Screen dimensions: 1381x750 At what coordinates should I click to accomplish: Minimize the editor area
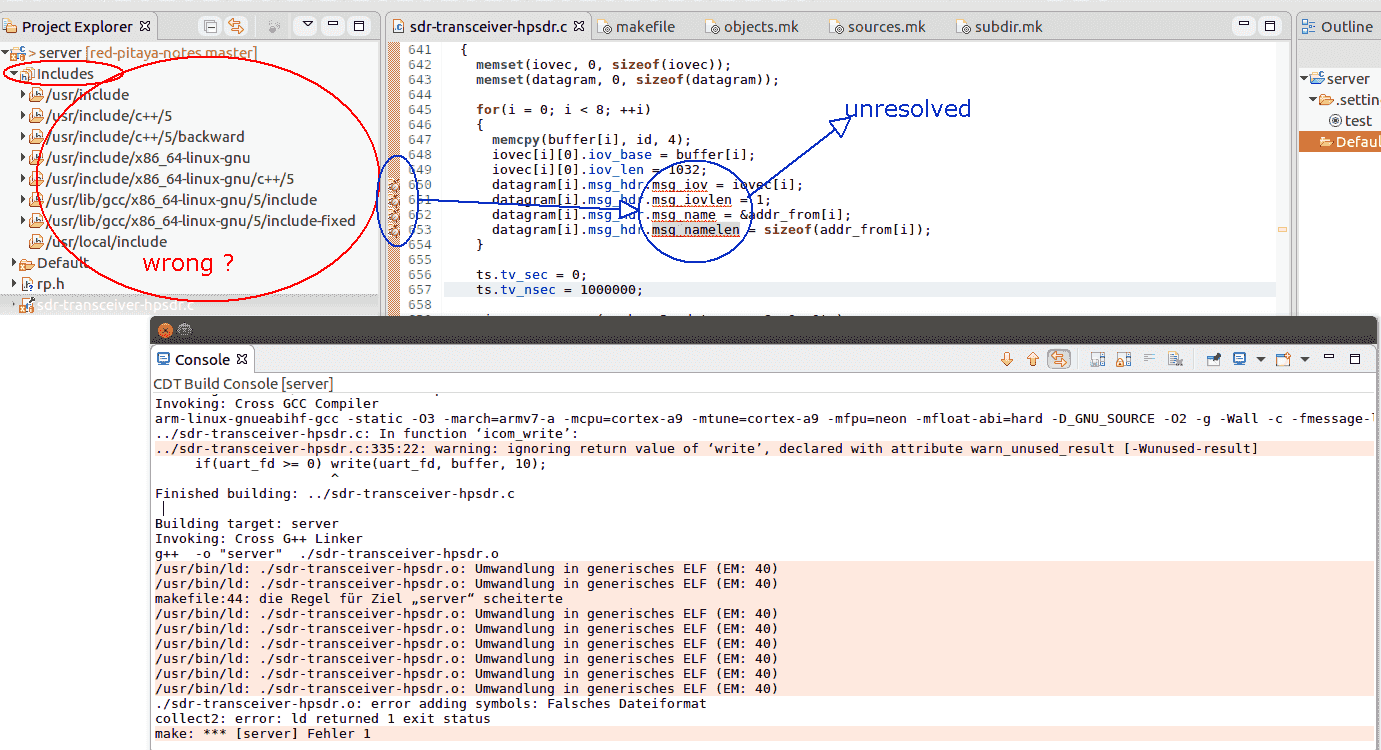click(1244, 25)
